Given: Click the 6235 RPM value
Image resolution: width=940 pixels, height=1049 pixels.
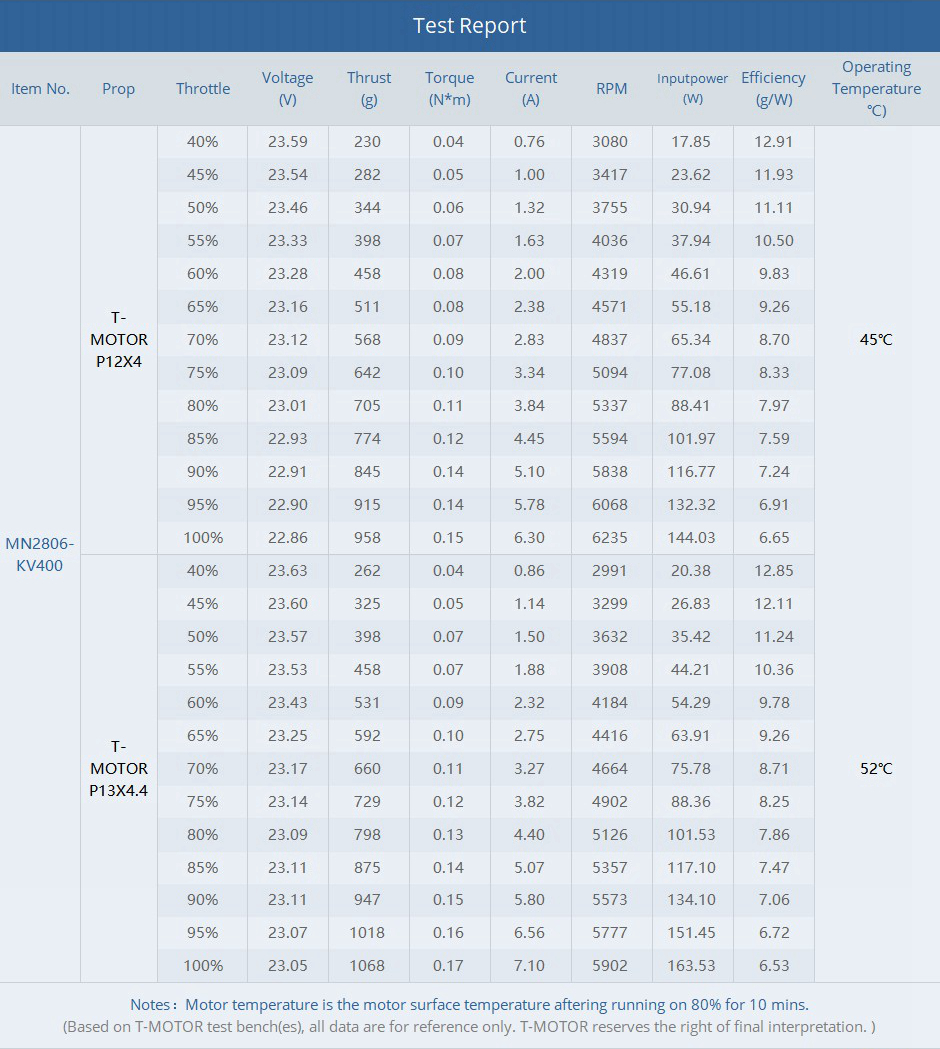Looking at the screenshot, I should coord(610,538).
